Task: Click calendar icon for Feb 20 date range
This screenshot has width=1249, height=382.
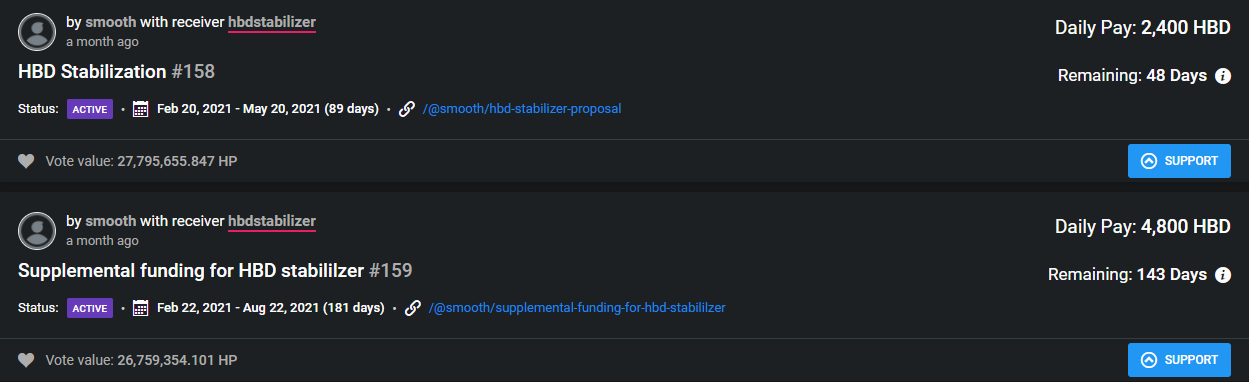Action: point(141,109)
